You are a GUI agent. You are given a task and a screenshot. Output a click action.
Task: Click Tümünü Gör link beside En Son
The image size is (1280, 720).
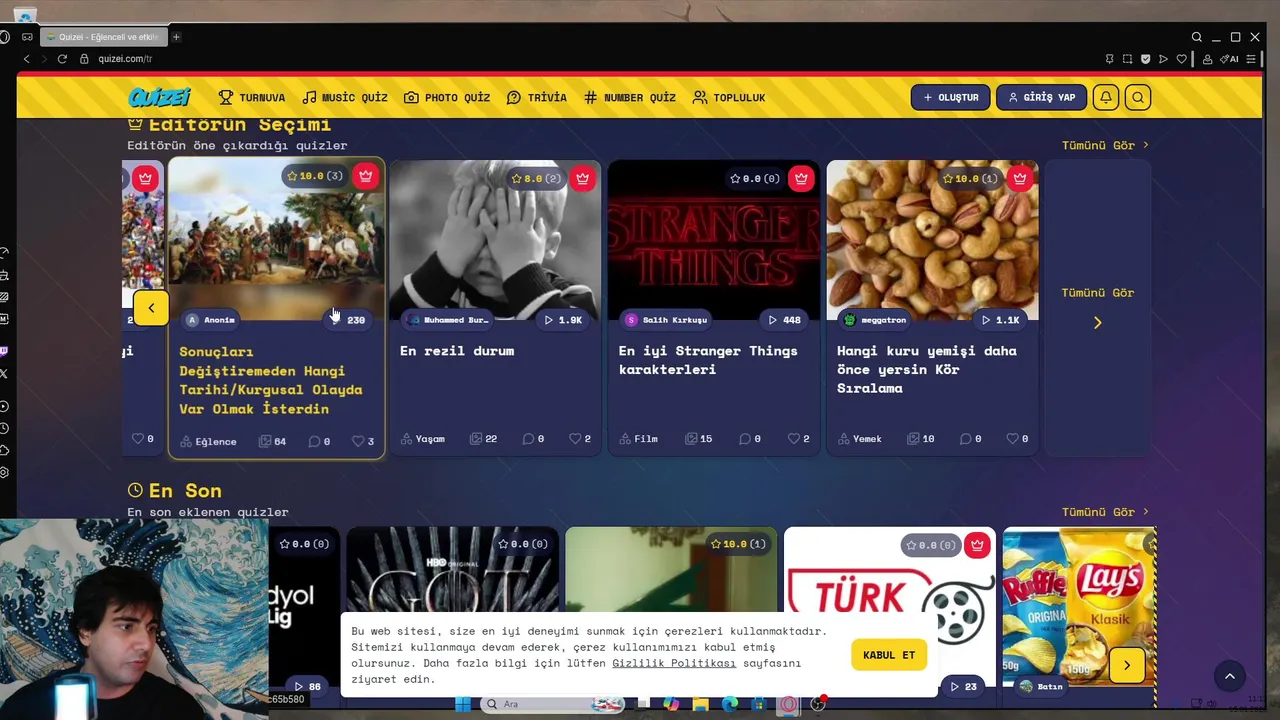tap(1105, 512)
